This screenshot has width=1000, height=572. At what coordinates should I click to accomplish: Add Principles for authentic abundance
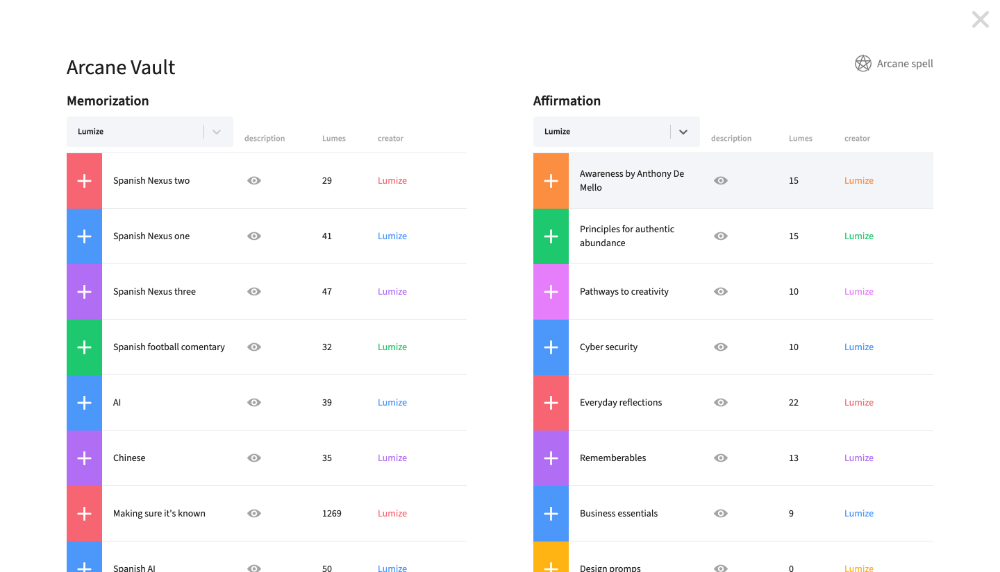tap(551, 236)
